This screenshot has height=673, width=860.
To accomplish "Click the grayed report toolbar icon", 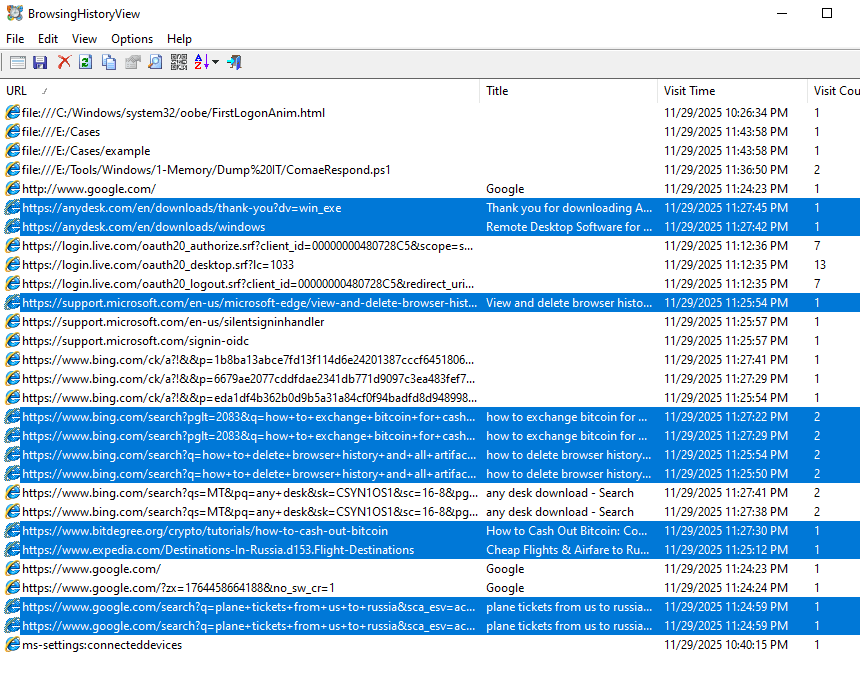I will (131, 62).
